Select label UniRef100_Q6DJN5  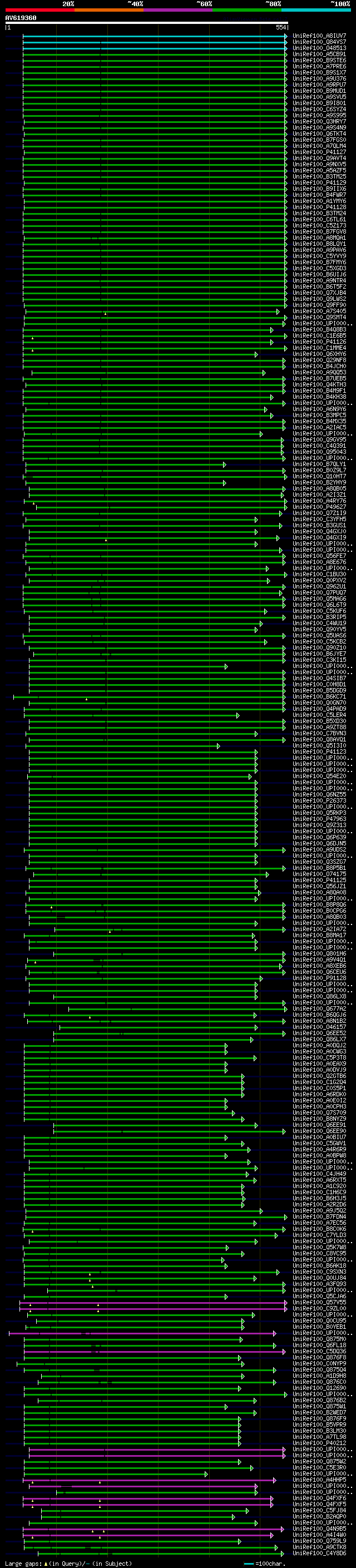319,843
